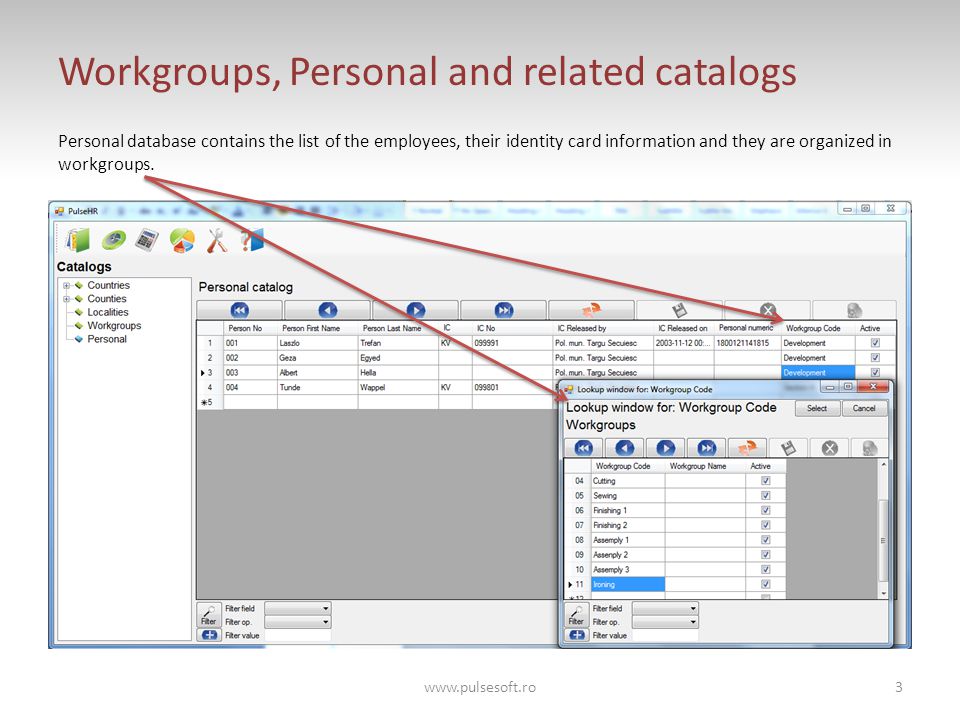Click Filter value field in Personal catalog
This screenshot has width=960, height=720.
tap(298, 636)
